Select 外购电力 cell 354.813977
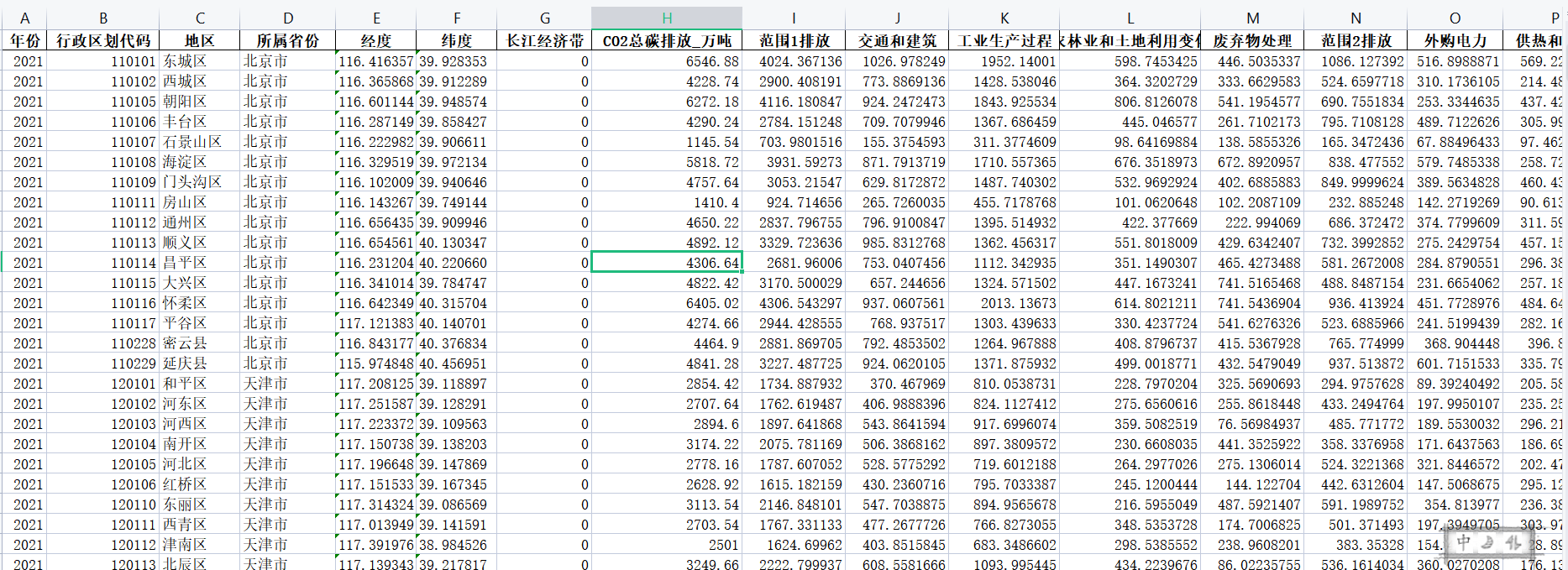1568x570 pixels. 1455,505
